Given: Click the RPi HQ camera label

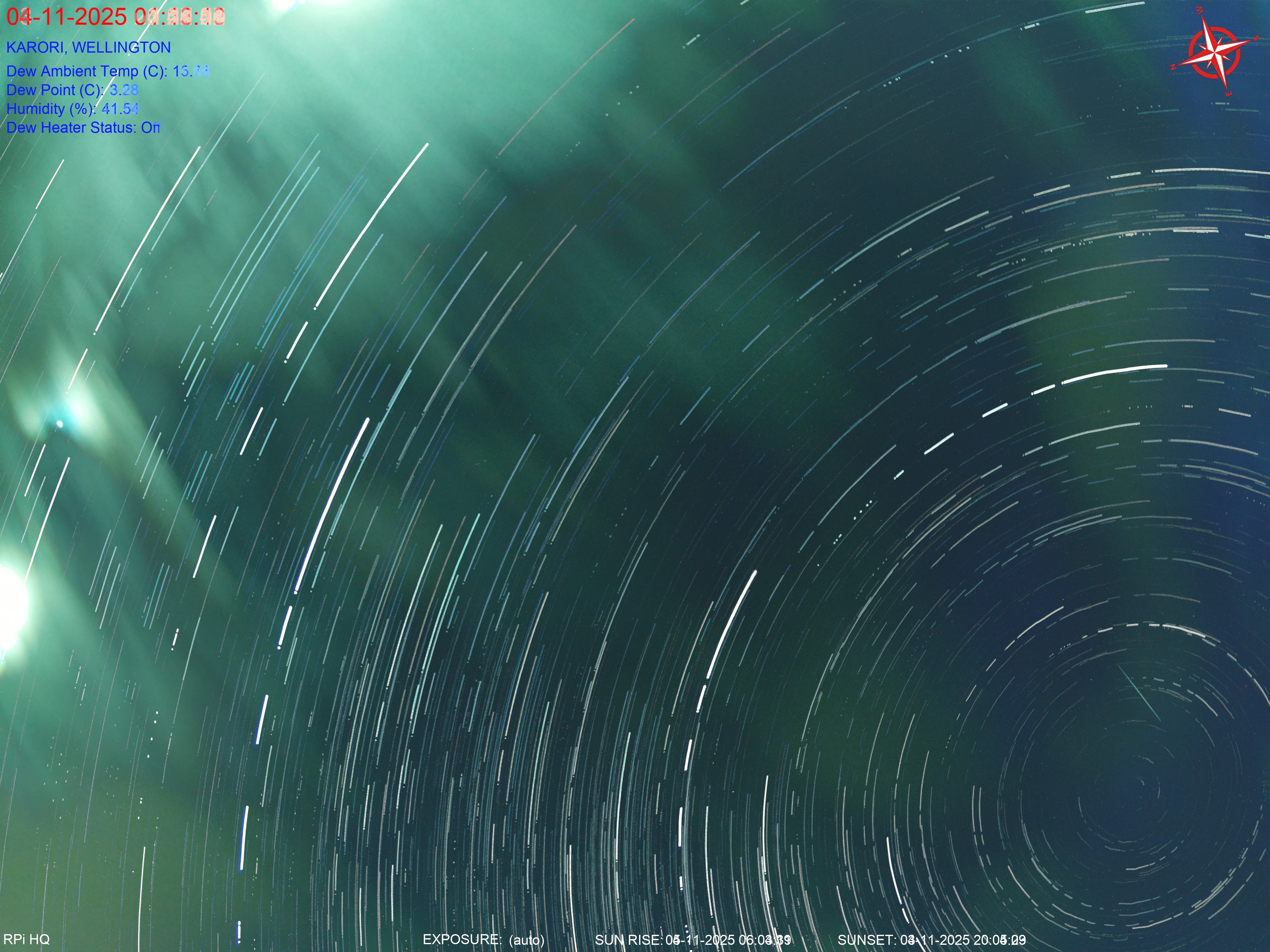Looking at the screenshot, I should (26, 939).
